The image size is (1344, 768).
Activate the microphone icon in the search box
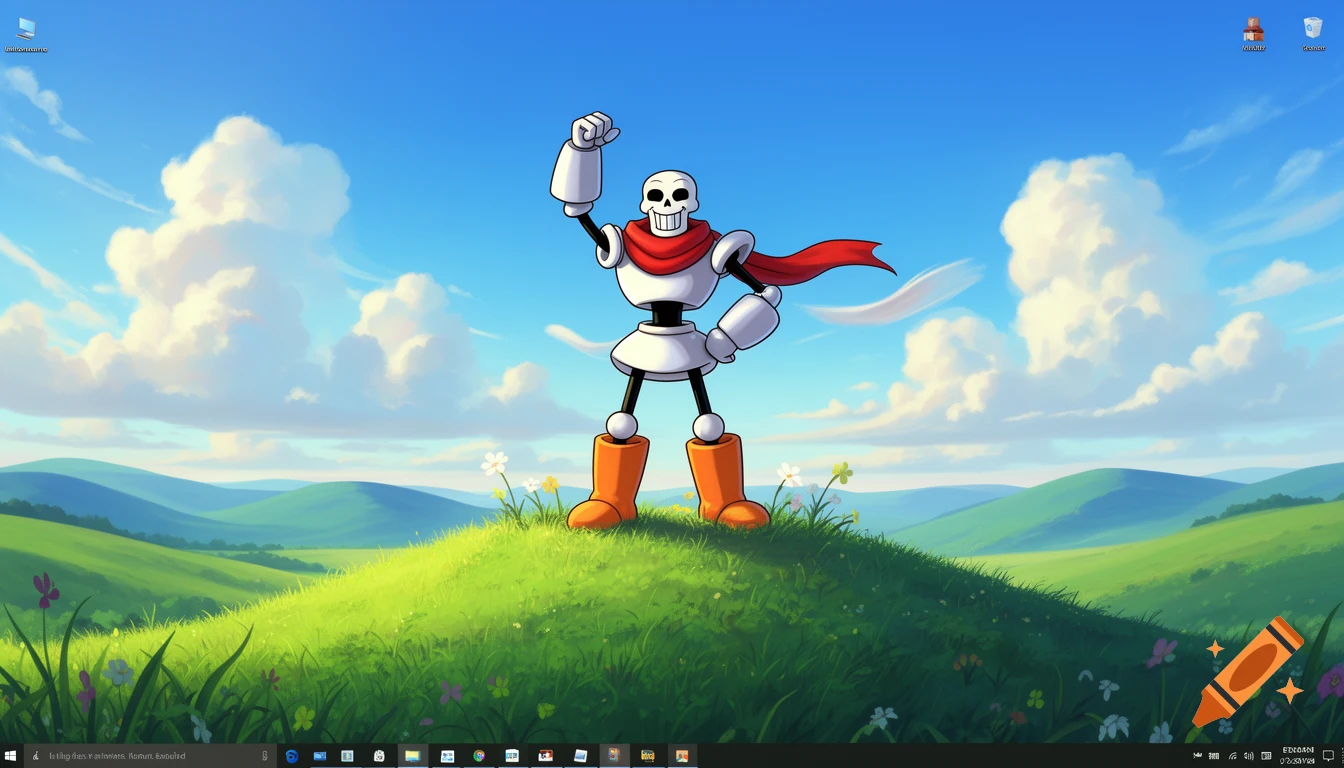265,756
